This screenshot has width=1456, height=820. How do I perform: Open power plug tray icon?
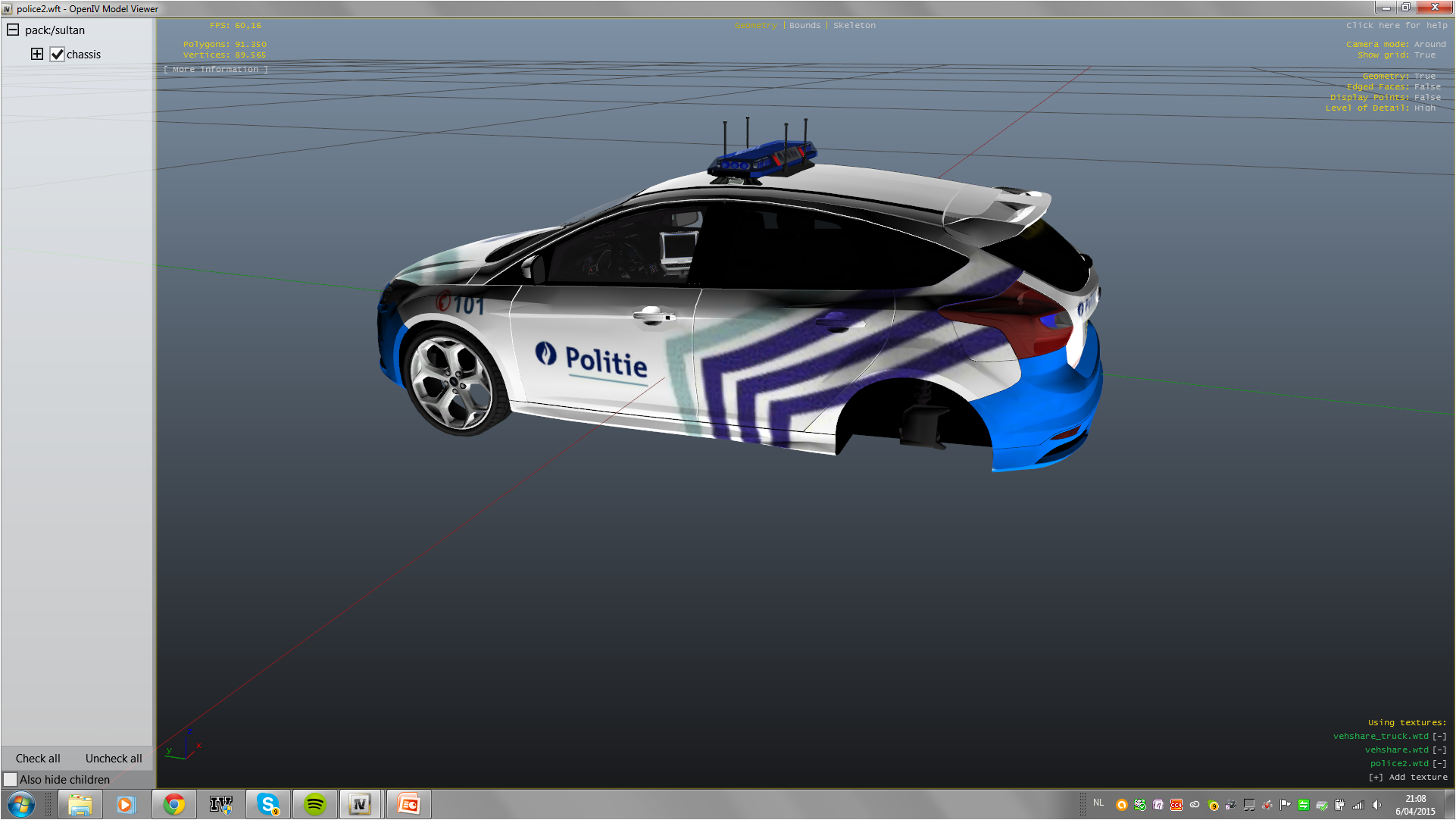1340,805
